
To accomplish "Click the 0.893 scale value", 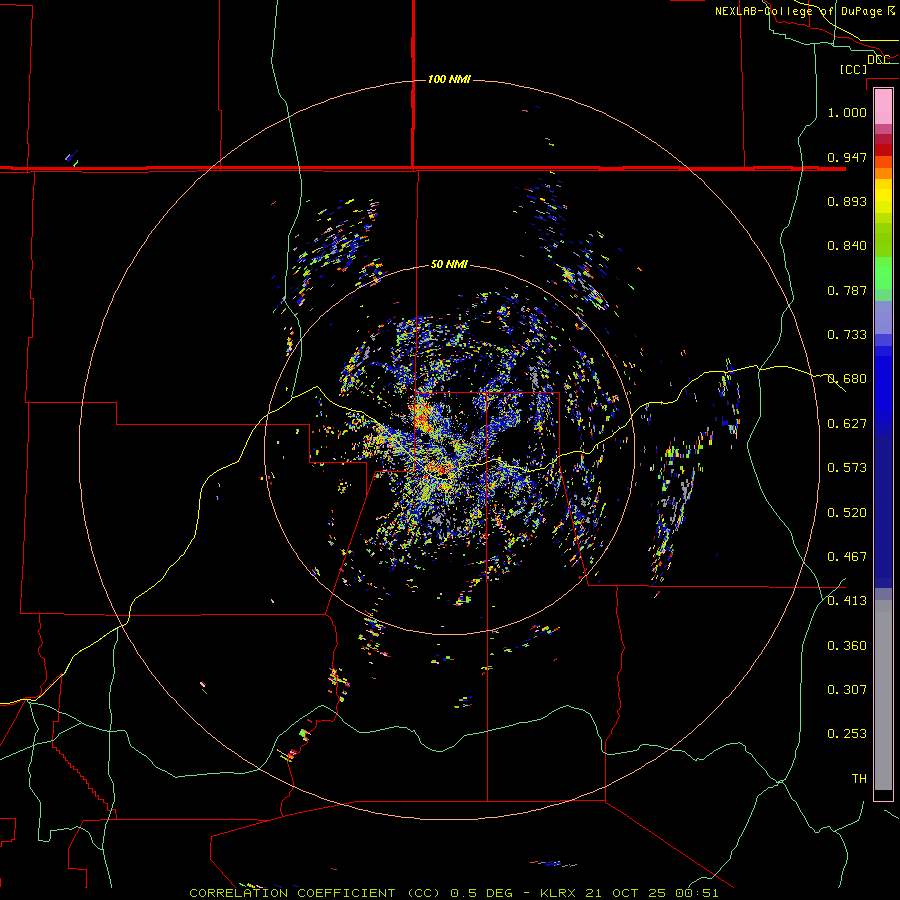I will 847,201.
